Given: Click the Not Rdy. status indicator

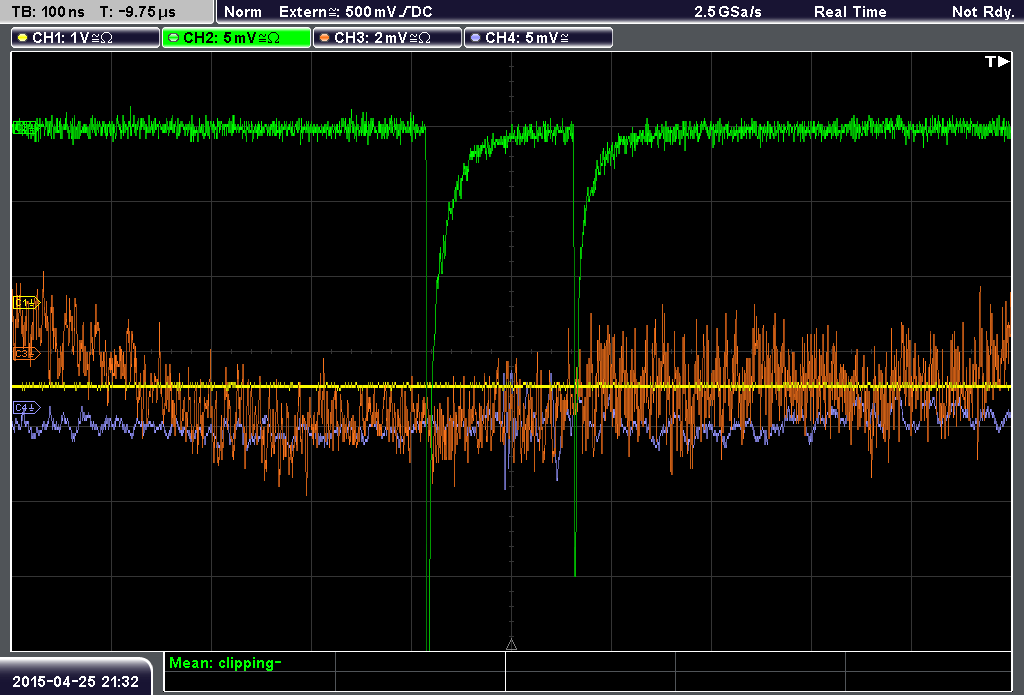Looking at the screenshot, I should pyautogui.click(x=983, y=12).
